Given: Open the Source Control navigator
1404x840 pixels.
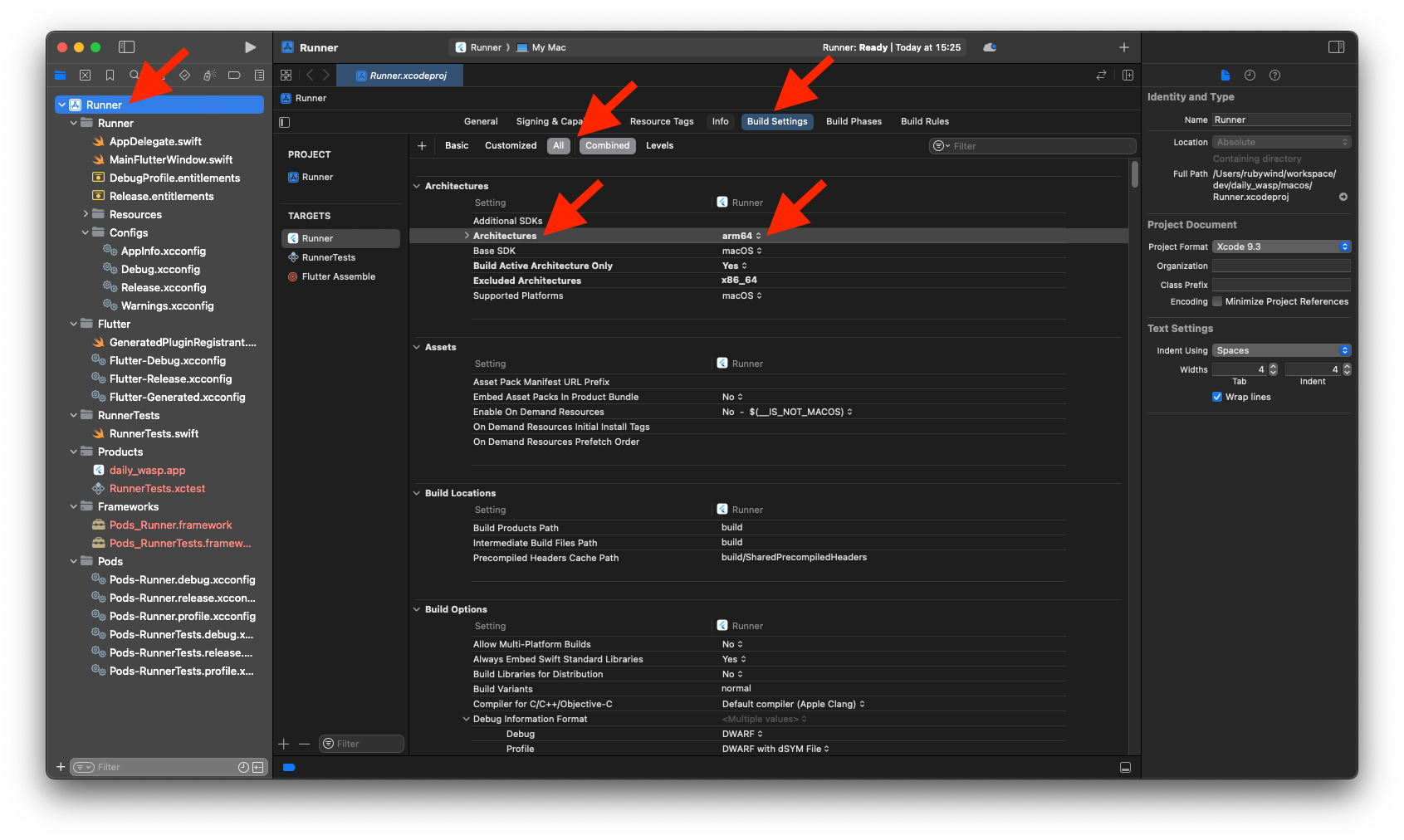Looking at the screenshot, I should pyautogui.click(x=85, y=75).
